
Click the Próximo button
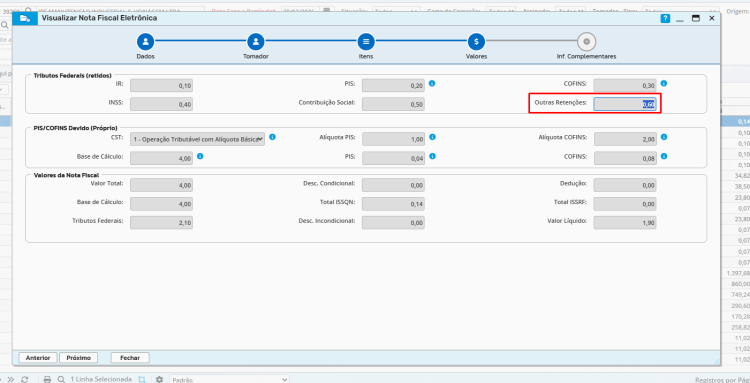[x=78, y=358]
